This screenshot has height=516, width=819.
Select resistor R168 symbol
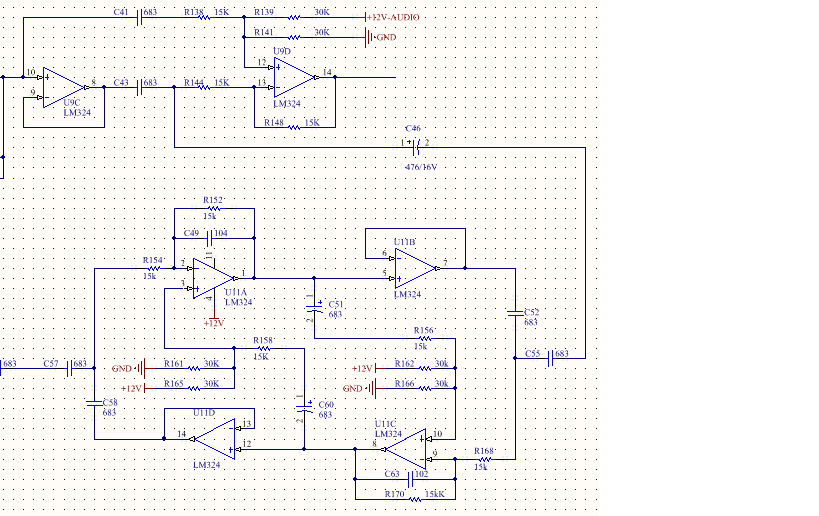pos(485,459)
